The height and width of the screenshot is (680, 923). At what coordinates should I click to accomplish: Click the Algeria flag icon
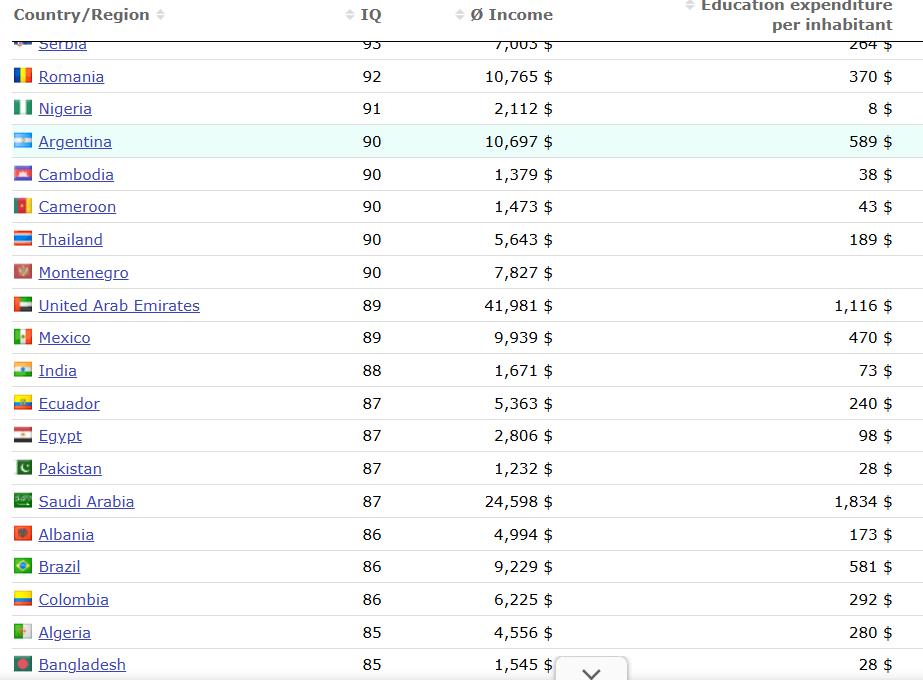(23, 632)
